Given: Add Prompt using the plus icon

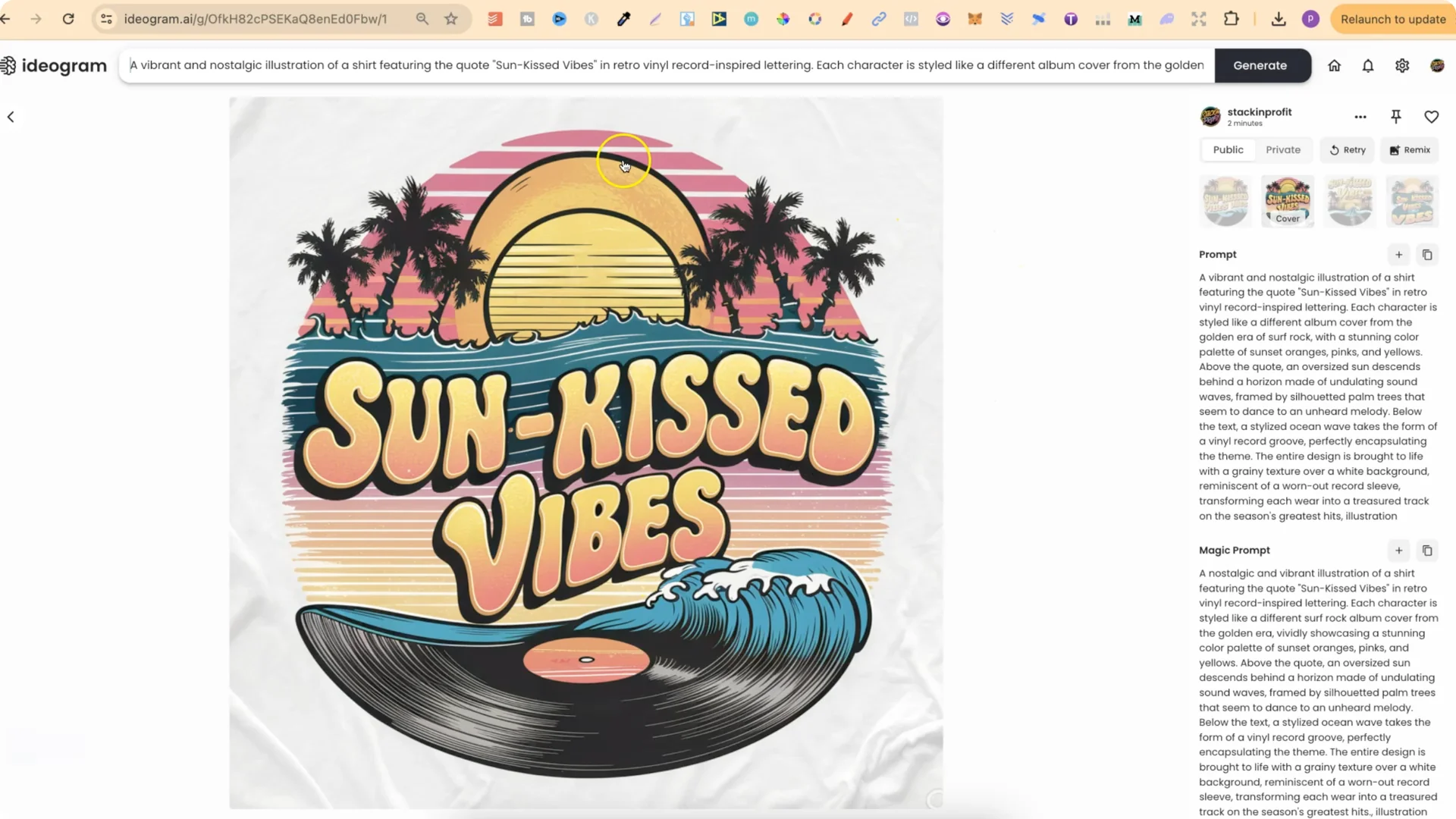Looking at the screenshot, I should point(1399,255).
